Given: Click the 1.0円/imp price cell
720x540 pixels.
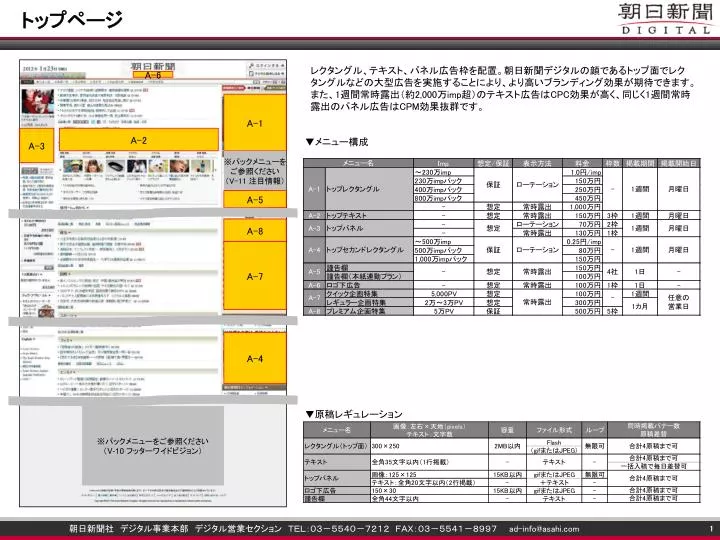Looking at the screenshot, I should tap(583, 172).
